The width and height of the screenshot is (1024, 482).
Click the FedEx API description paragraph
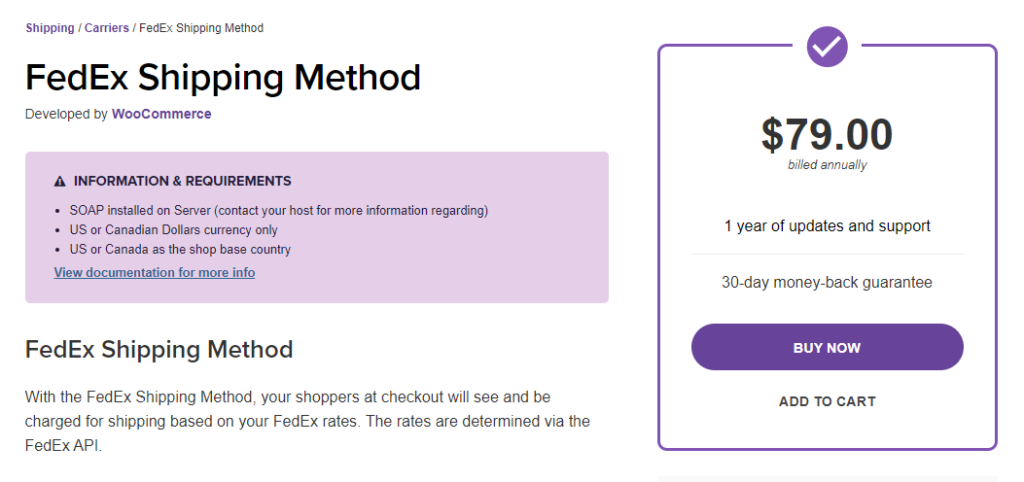coord(308,422)
